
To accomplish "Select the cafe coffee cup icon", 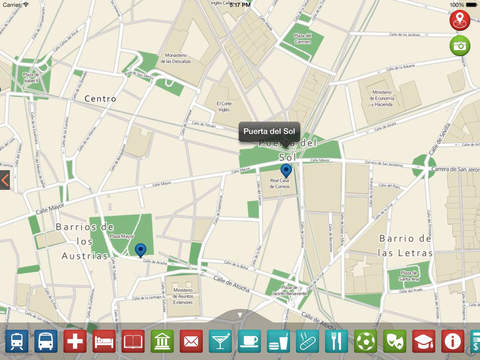I will pos(249,341).
